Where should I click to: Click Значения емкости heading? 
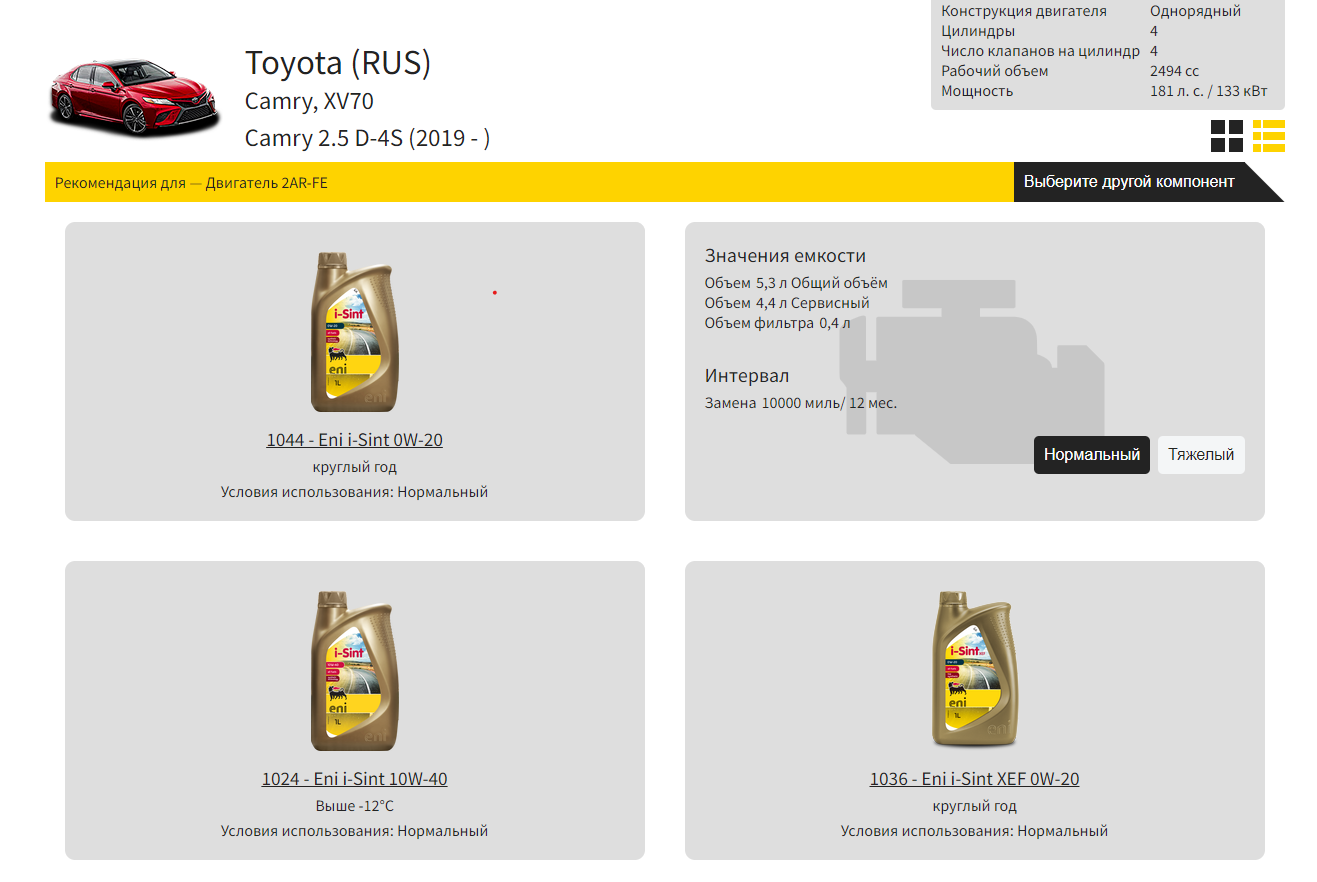(x=785, y=256)
